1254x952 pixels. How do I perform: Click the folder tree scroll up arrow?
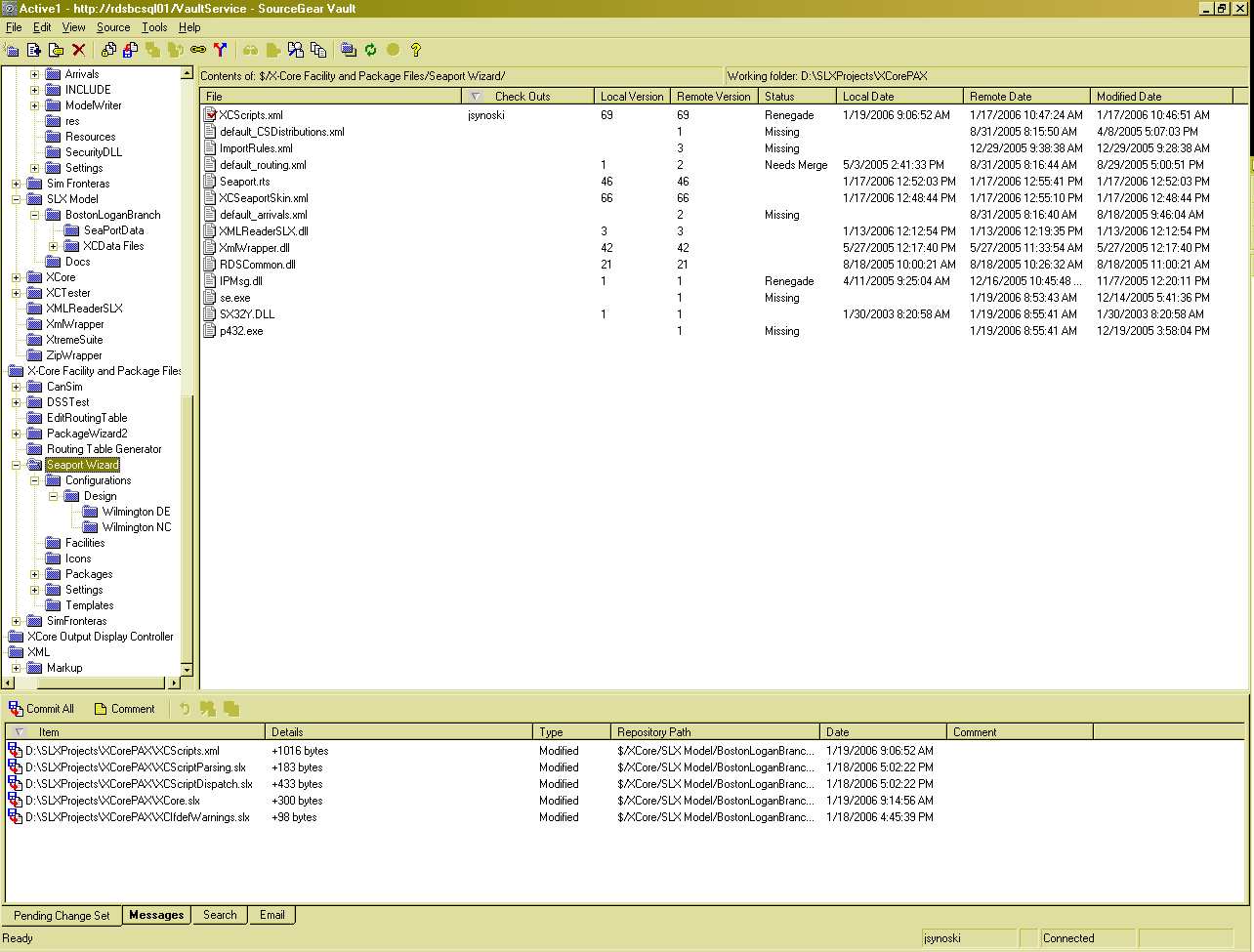coord(187,73)
